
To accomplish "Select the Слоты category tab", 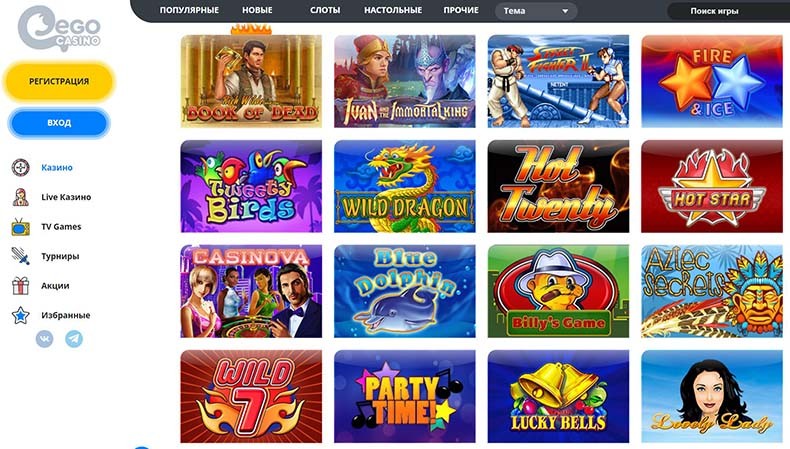I will click(325, 10).
